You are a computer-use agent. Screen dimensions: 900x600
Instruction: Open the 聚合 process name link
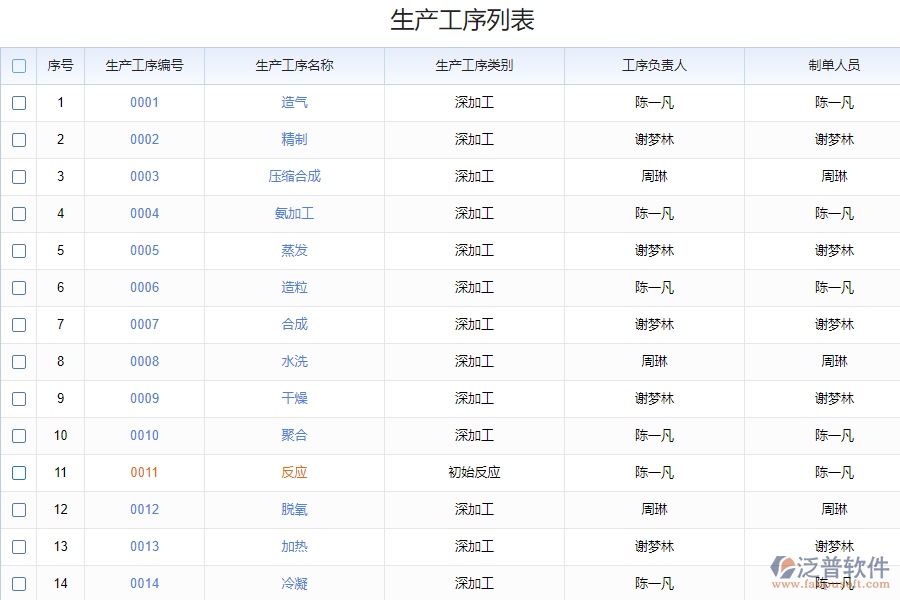294,435
